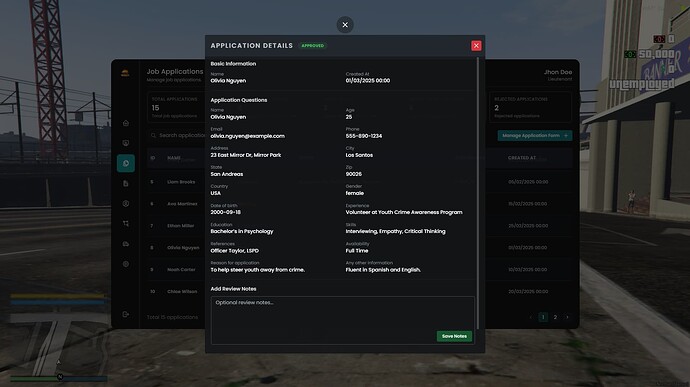Click Volunteer at Youth Crime Awareness Program
The height and width of the screenshot is (387, 690).
(404, 212)
